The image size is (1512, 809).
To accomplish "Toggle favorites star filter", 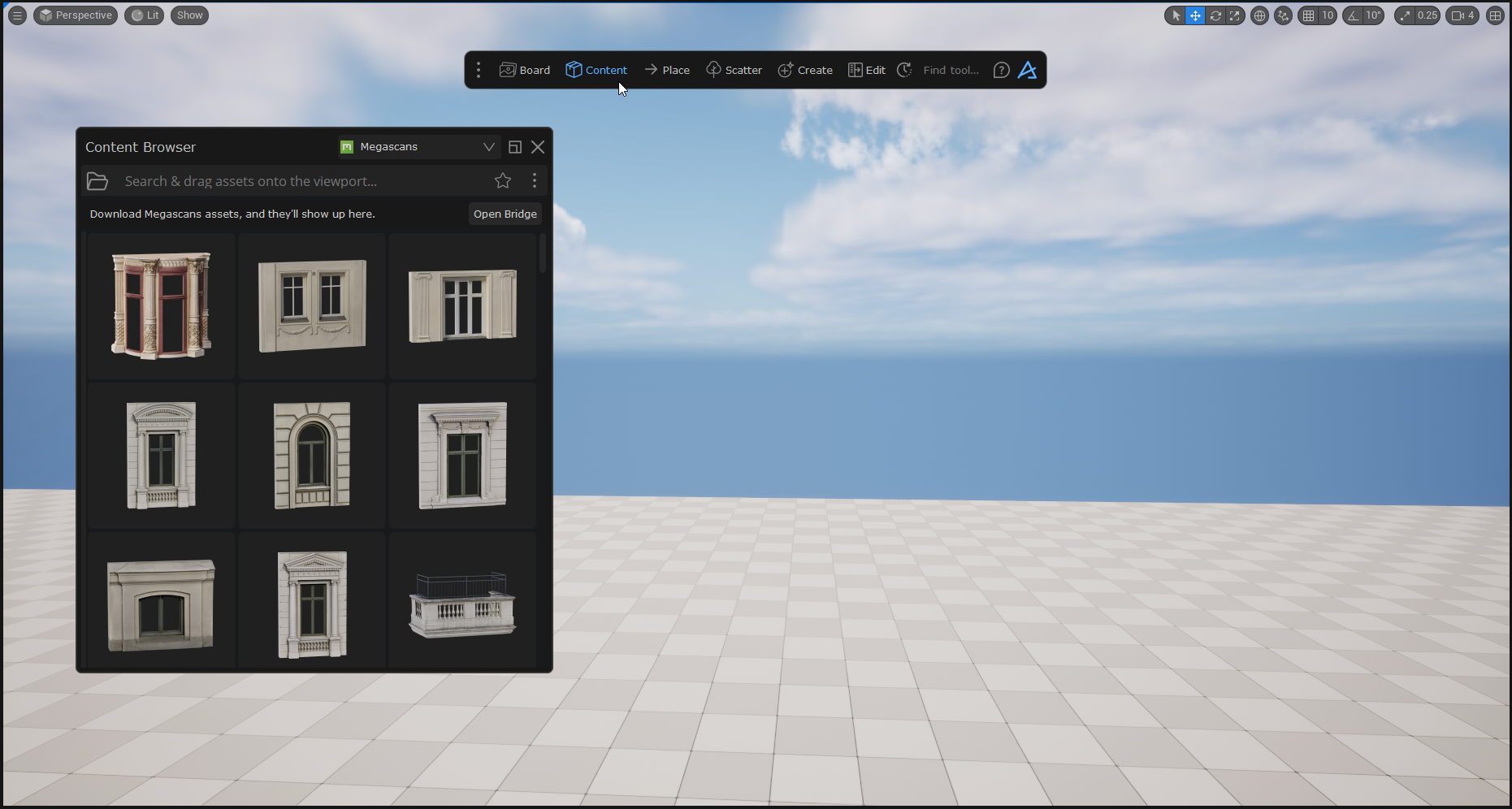I will click(x=503, y=181).
